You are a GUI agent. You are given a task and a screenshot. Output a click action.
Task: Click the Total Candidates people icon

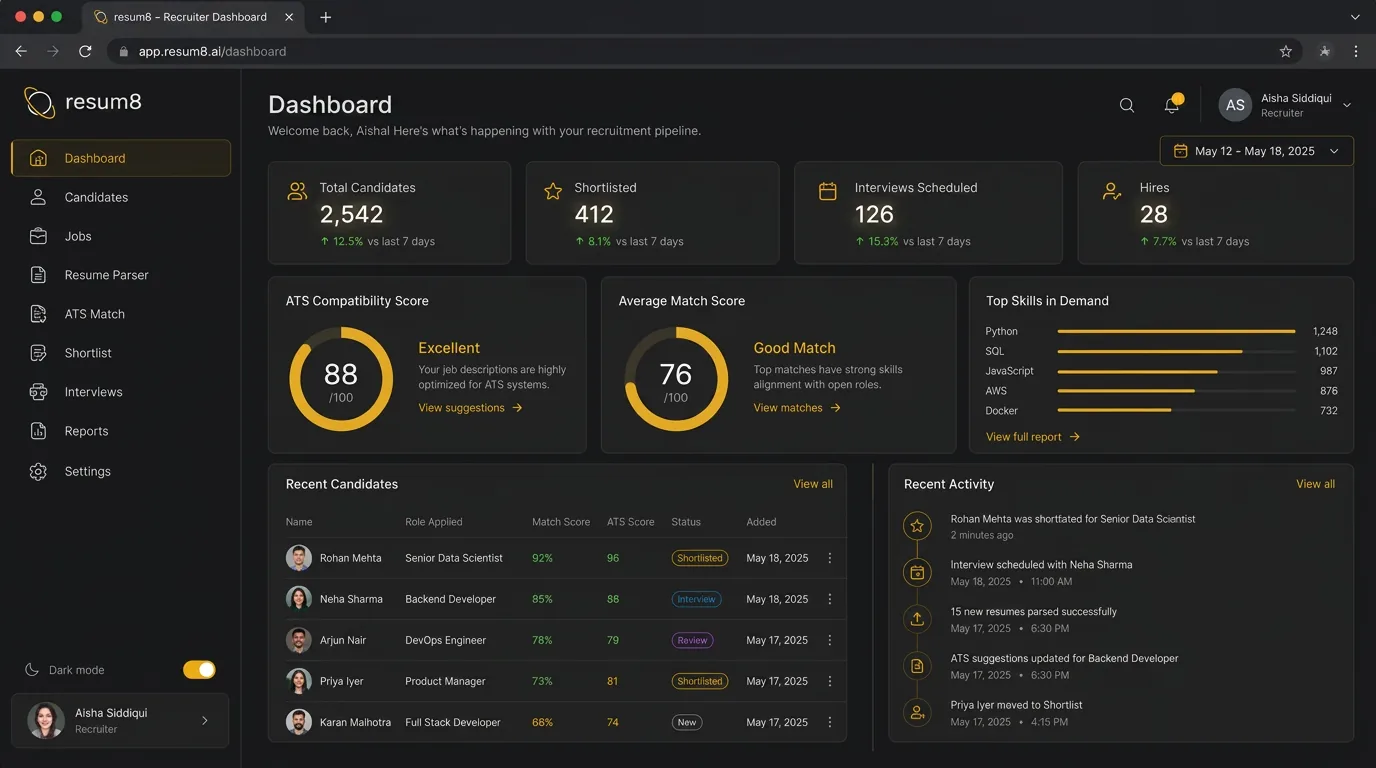pos(297,191)
